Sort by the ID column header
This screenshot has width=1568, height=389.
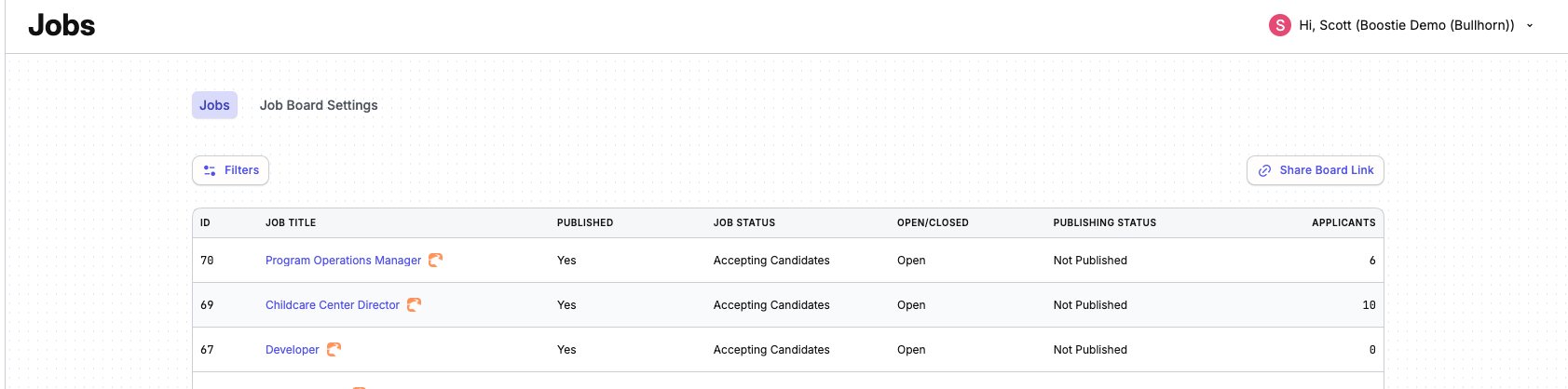[205, 223]
